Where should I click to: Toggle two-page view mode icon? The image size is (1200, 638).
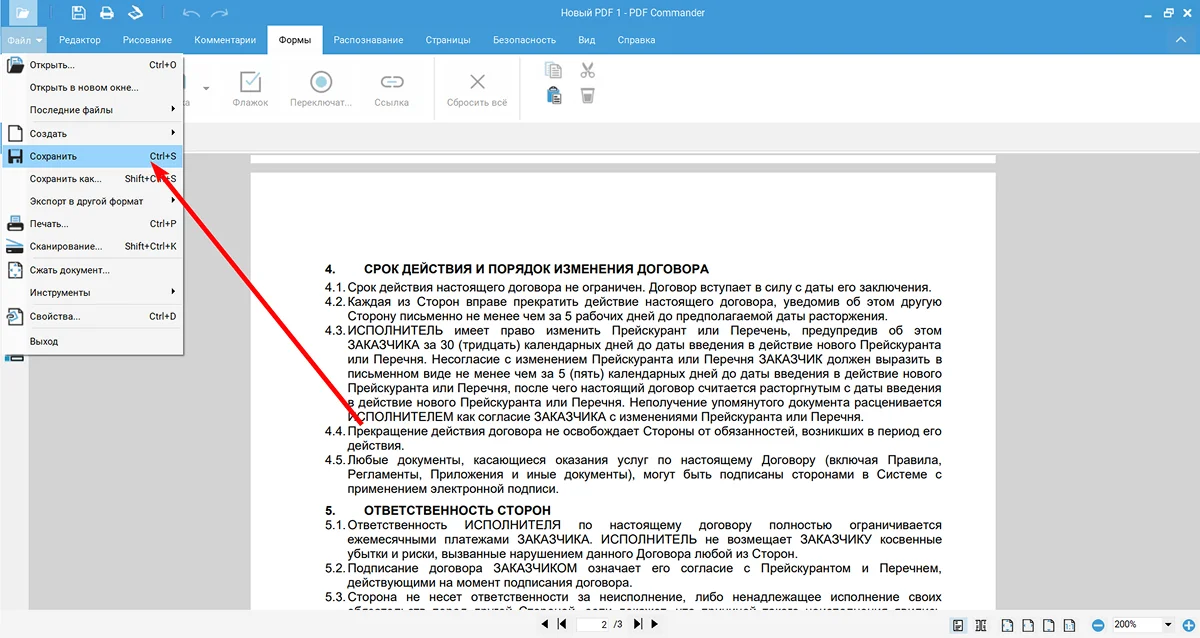981,625
